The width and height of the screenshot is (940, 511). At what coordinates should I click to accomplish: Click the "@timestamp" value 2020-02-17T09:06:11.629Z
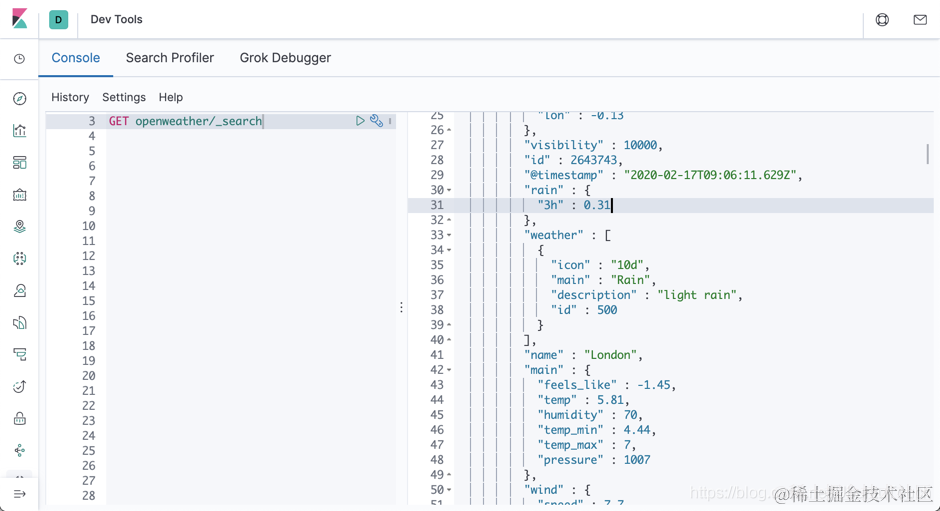click(710, 175)
